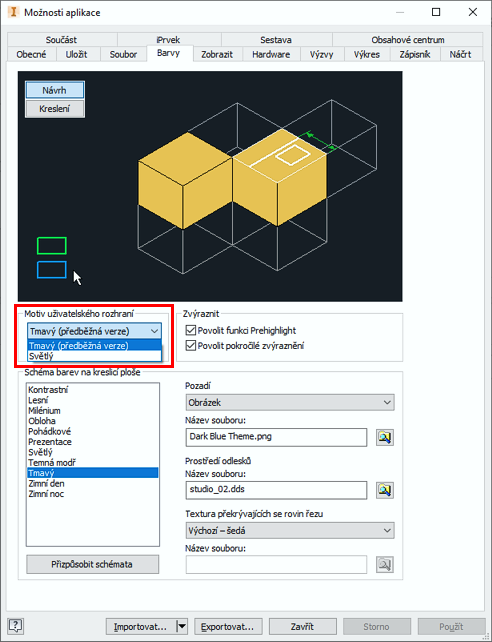
Task: Toggle Povolit pokročilé zvýraznění checkbox
Action: [x=190, y=346]
